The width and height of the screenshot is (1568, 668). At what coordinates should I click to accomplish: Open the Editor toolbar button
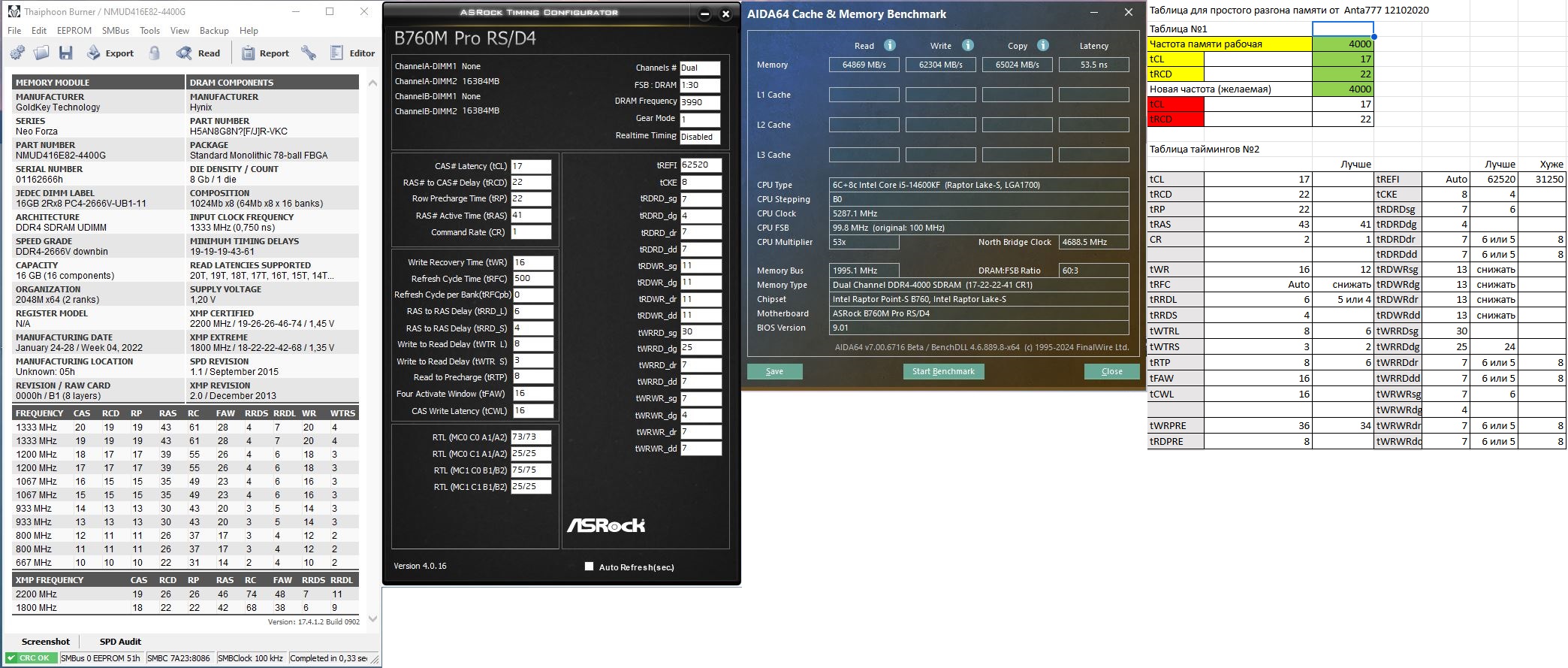point(352,53)
